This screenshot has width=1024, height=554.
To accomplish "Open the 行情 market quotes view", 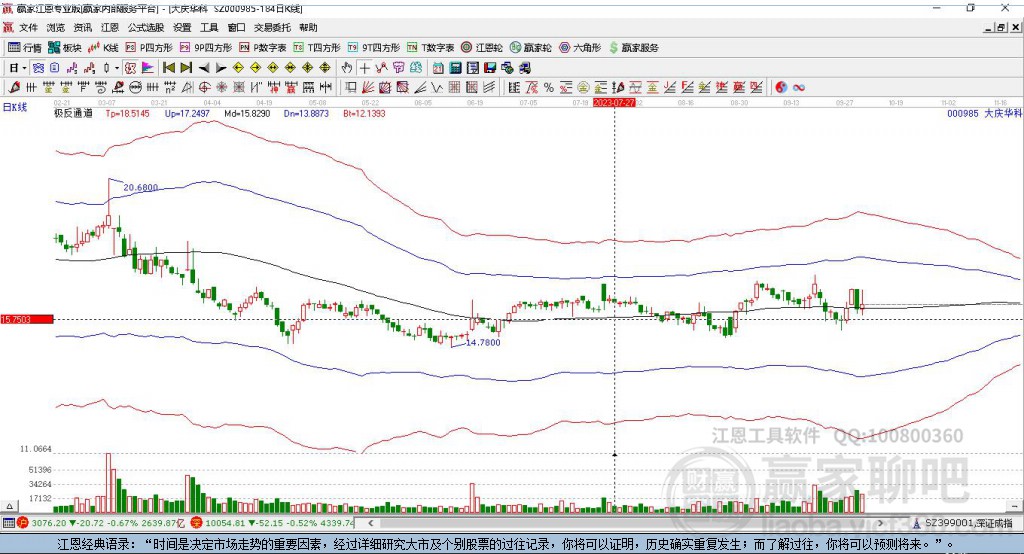I will tap(25, 48).
